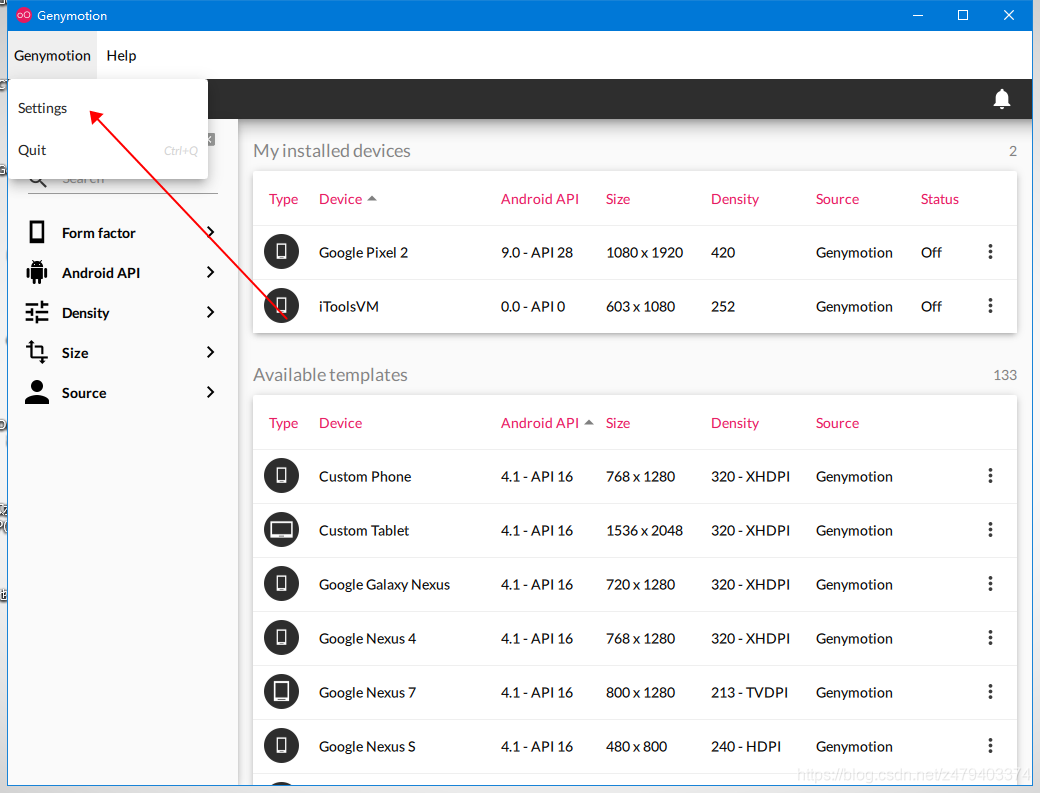Open Google Pixel 2 more options menu

(990, 252)
